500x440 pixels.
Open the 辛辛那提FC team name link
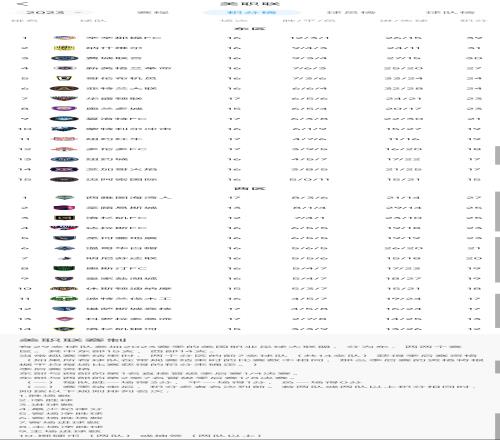click(124, 38)
